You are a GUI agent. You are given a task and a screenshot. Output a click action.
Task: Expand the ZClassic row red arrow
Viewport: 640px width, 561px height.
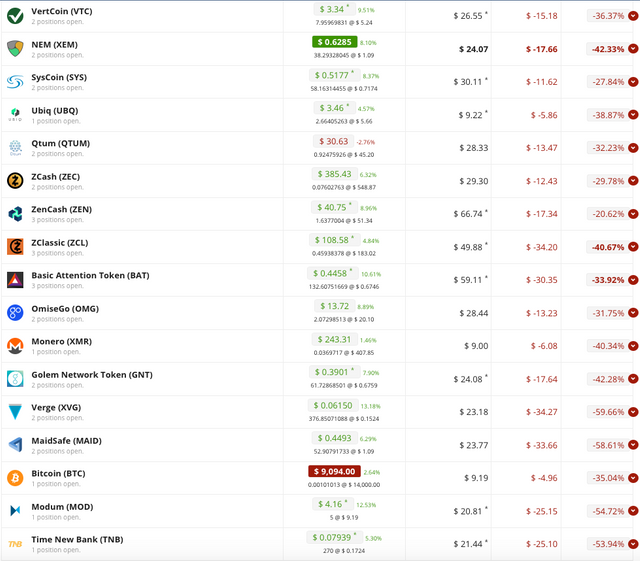633,247
